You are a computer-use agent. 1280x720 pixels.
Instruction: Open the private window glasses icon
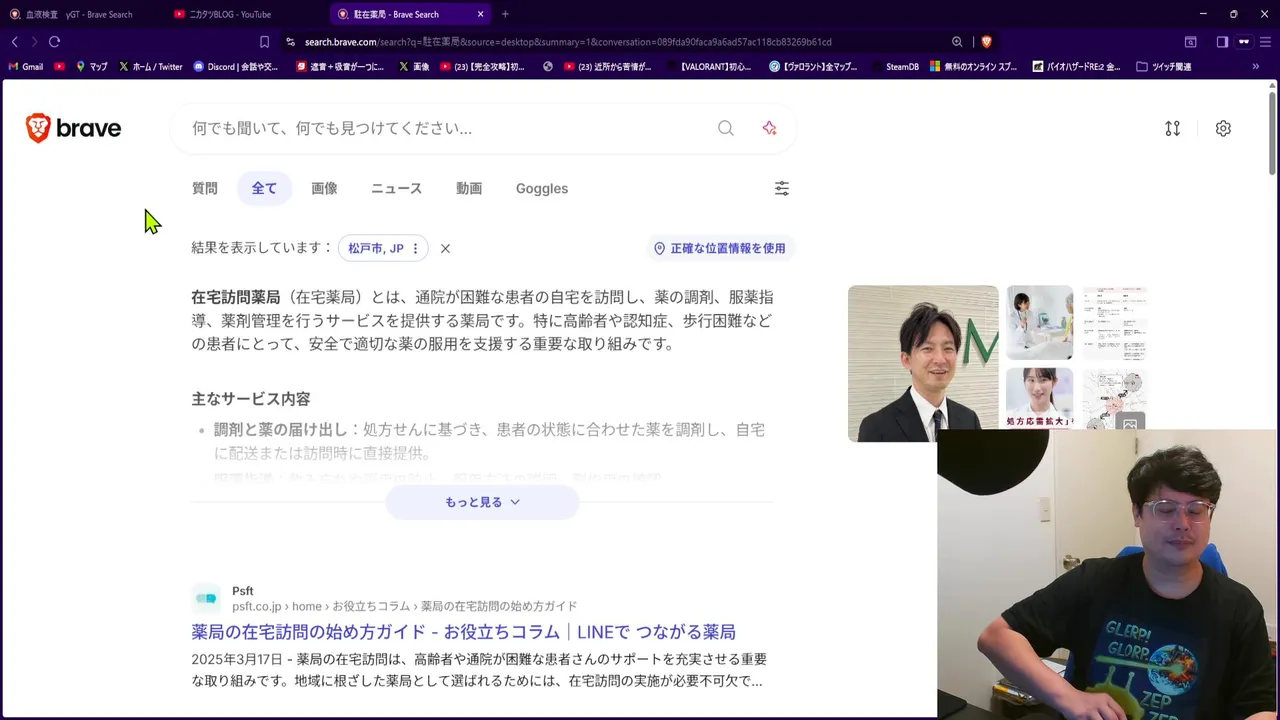tap(1244, 42)
